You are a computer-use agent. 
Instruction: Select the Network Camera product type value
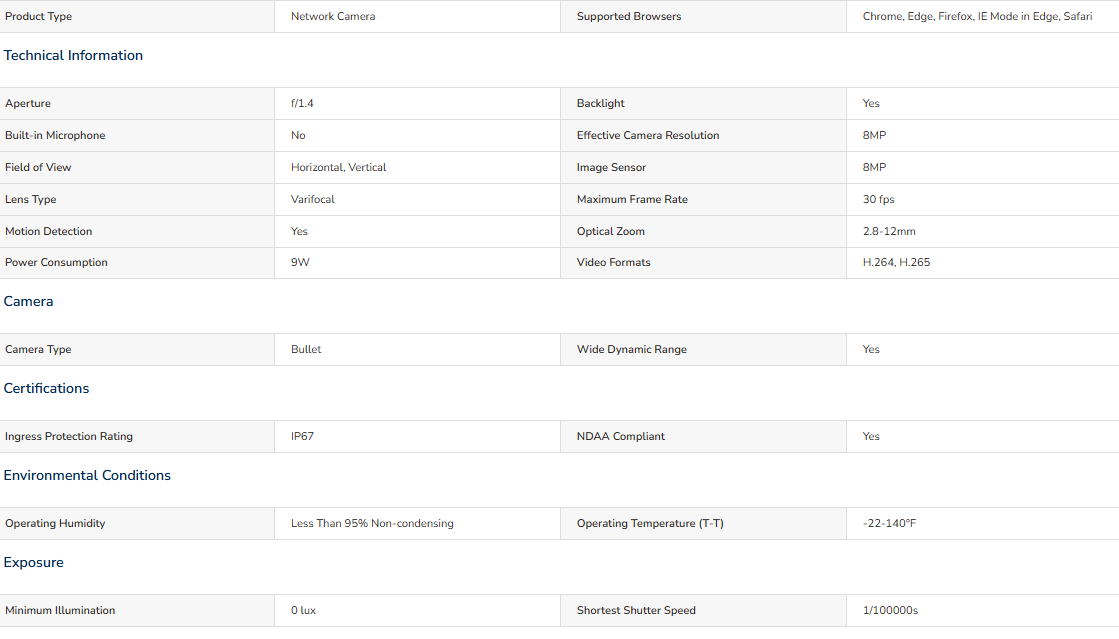tap(333, 16)
